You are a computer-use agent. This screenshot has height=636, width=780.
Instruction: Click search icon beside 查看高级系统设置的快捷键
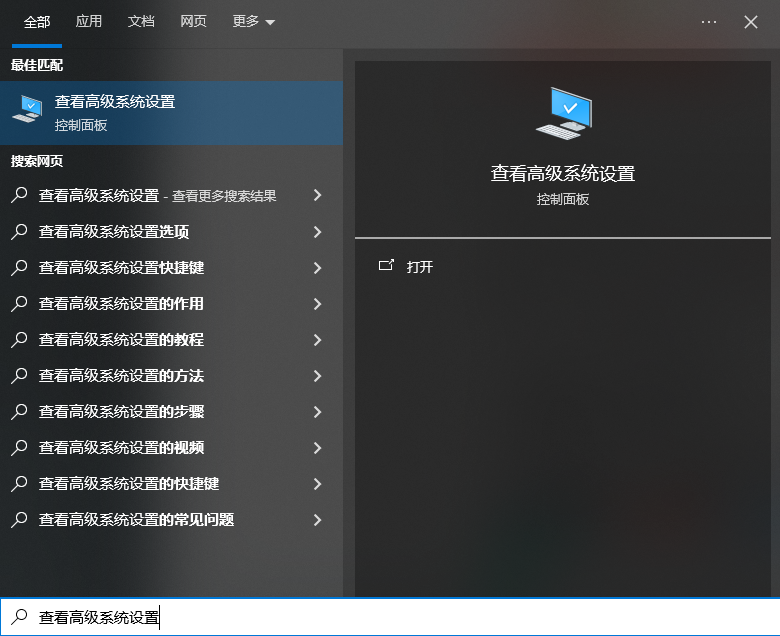(x=19, y=483)
